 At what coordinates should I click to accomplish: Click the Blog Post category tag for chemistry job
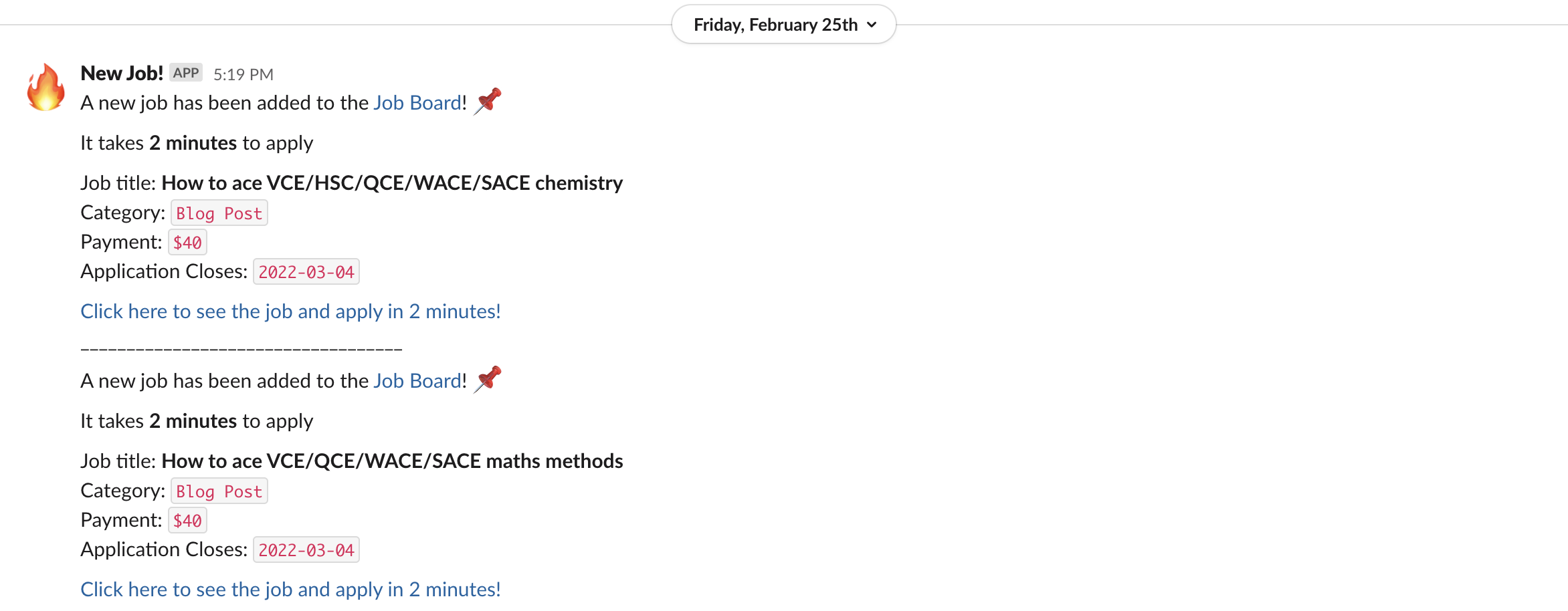pos(219,213)
